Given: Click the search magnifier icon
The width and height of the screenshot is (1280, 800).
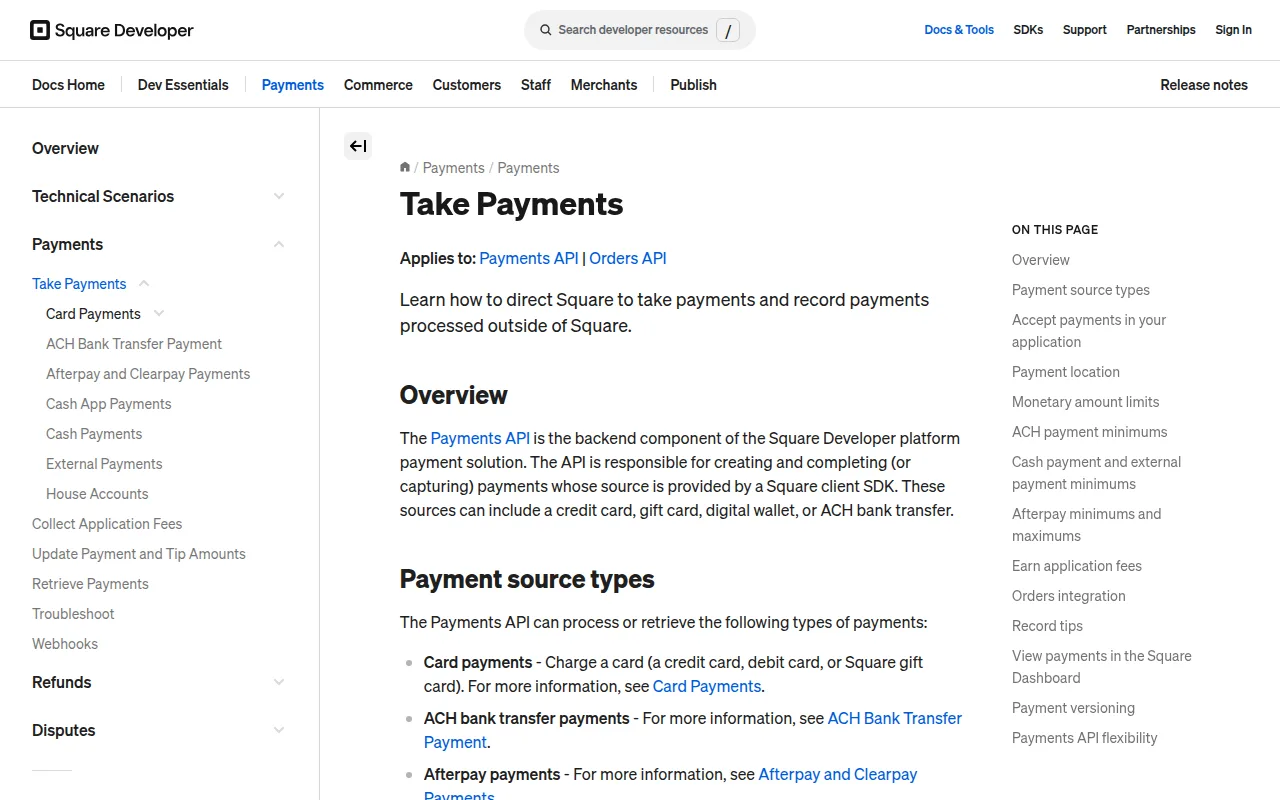Looking at the screenshot, I should (545, 30).
